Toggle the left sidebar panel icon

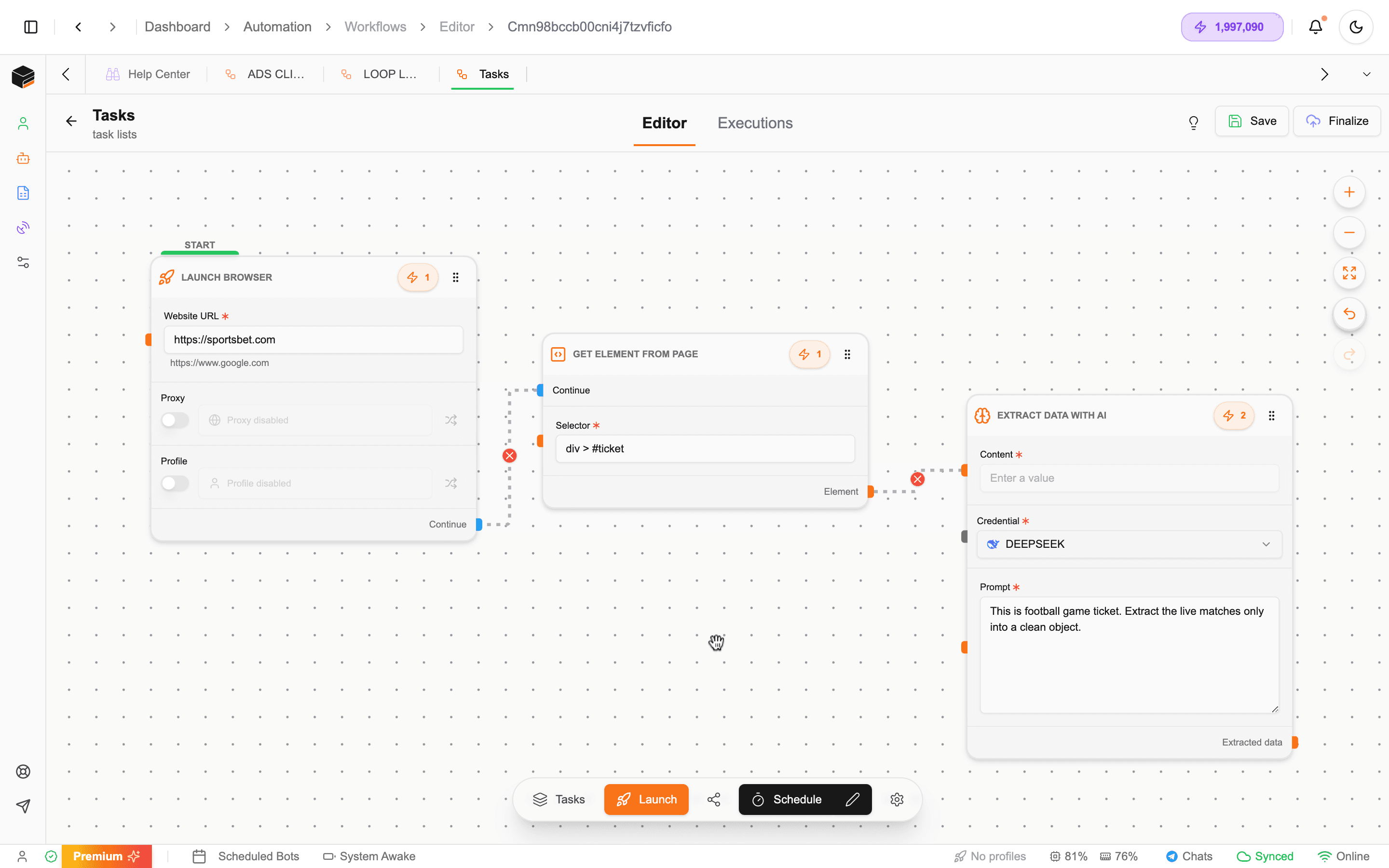pos(31,27)
